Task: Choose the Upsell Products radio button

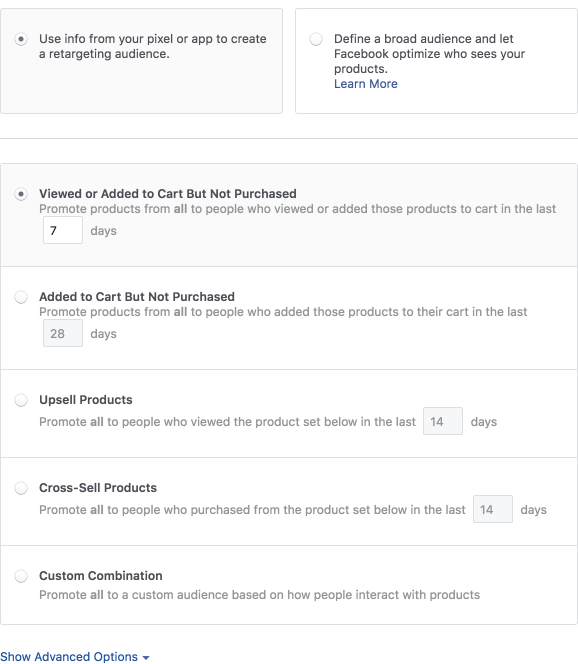Action: tap(21, 400)
